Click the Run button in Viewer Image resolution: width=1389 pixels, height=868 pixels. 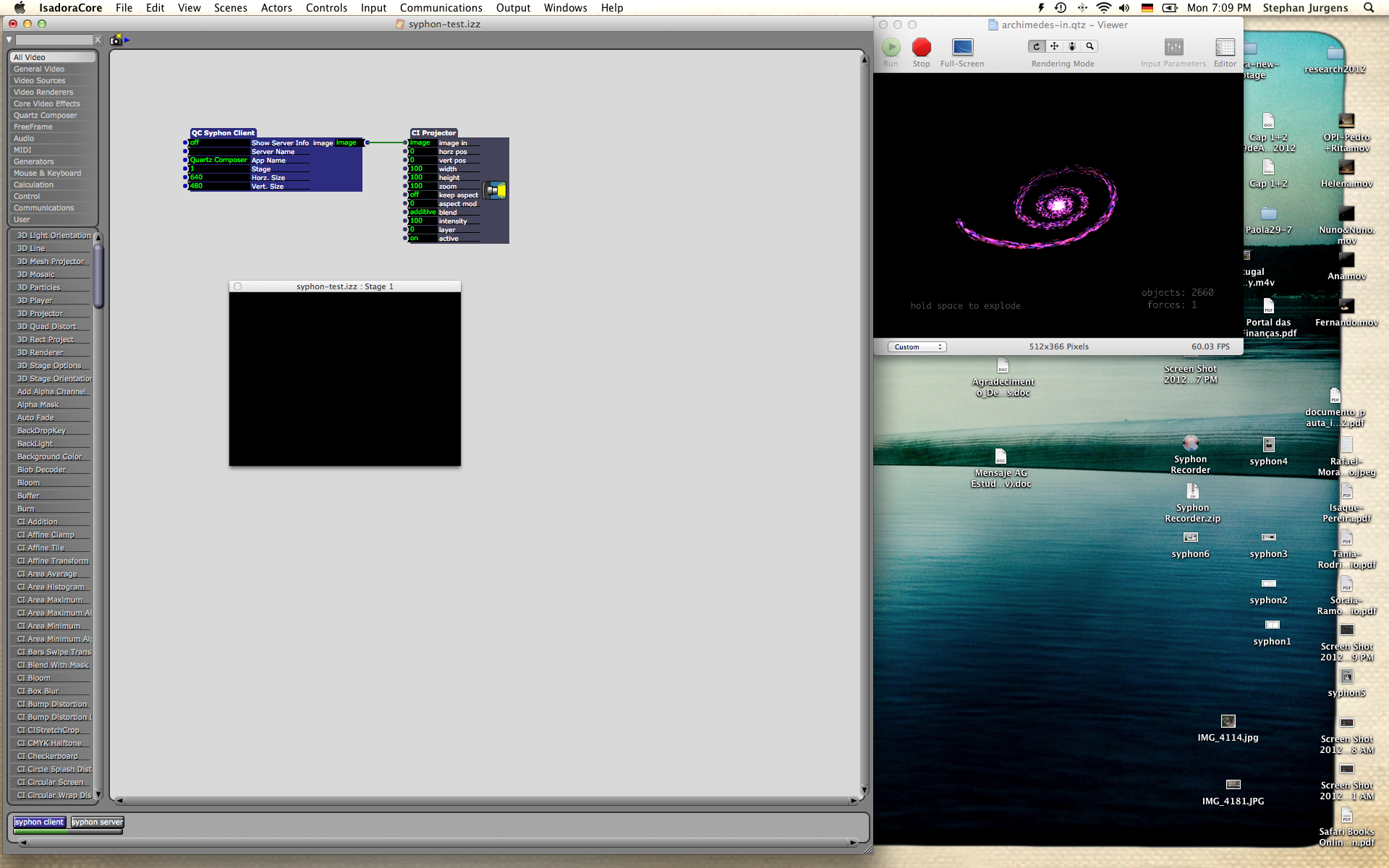(x=891, y=48)
